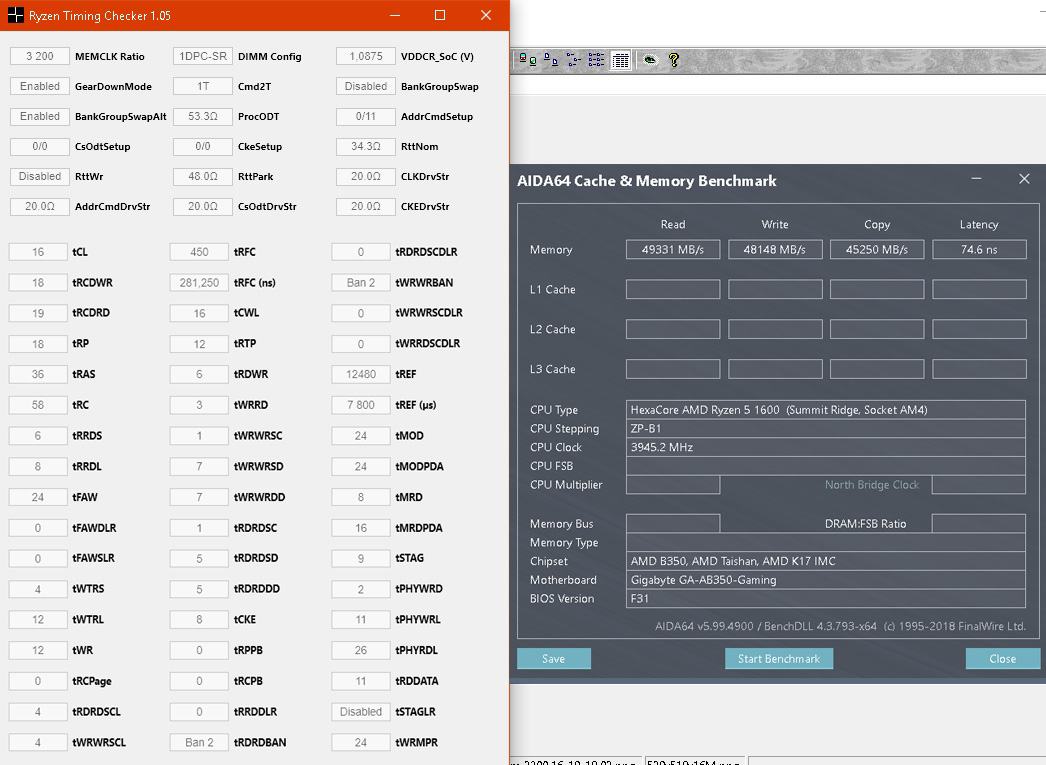Click the tSTAGLR Disabled field
1046x765 pixels.
point(361,712)
